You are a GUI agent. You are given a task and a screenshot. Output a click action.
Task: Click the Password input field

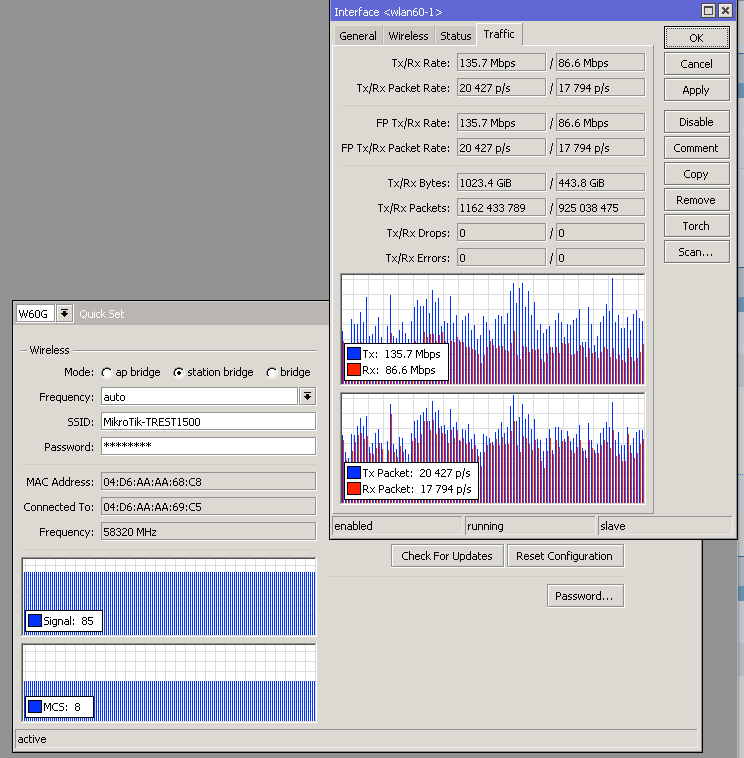208,446
